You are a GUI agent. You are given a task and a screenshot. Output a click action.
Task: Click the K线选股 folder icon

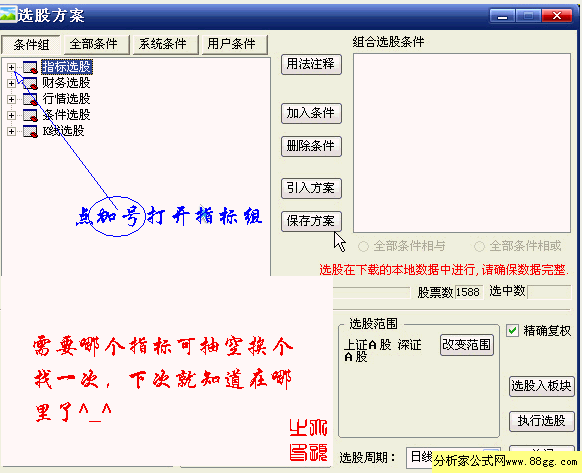pos(30,131)
